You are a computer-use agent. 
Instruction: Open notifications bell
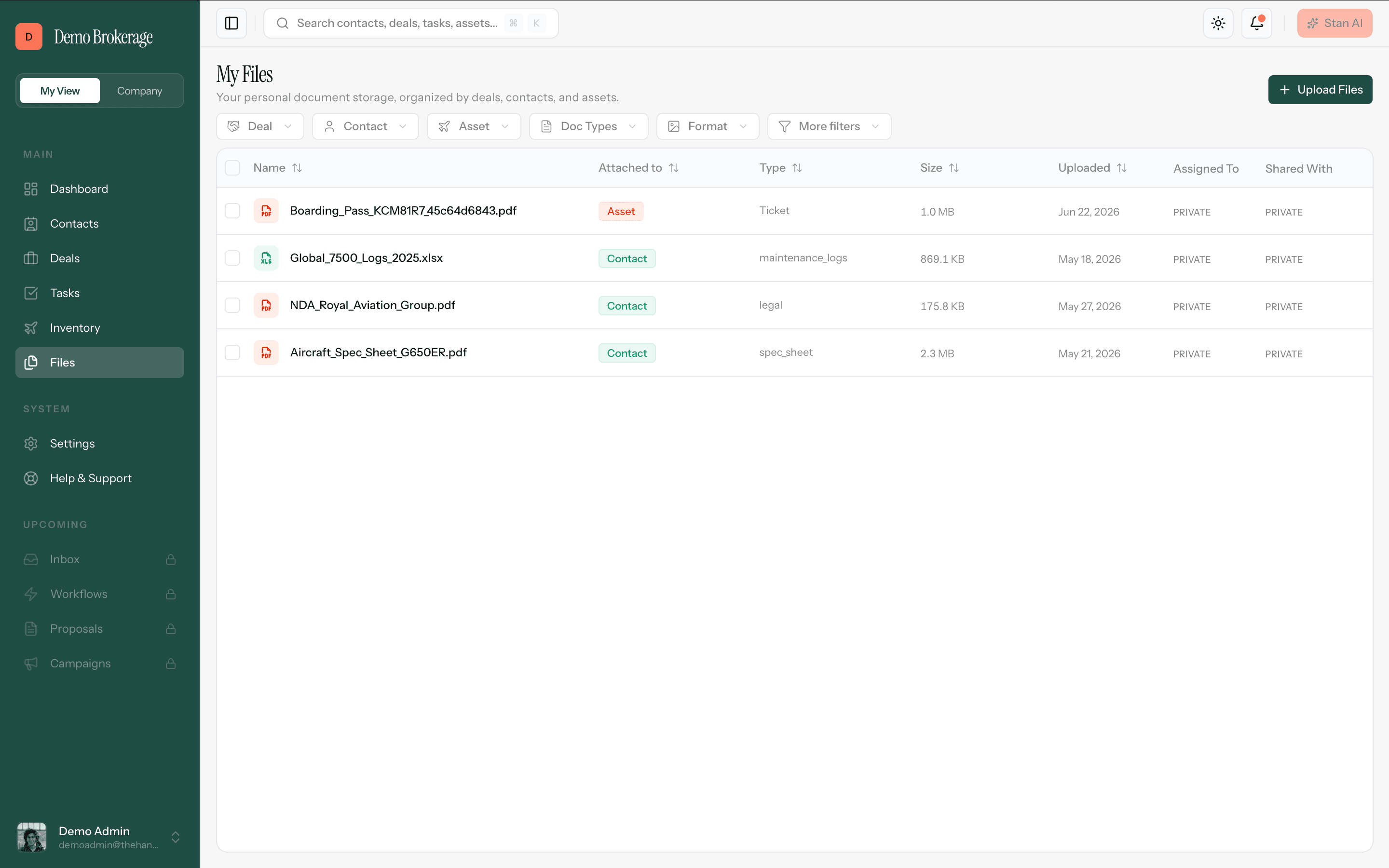tap(1256, 23)
